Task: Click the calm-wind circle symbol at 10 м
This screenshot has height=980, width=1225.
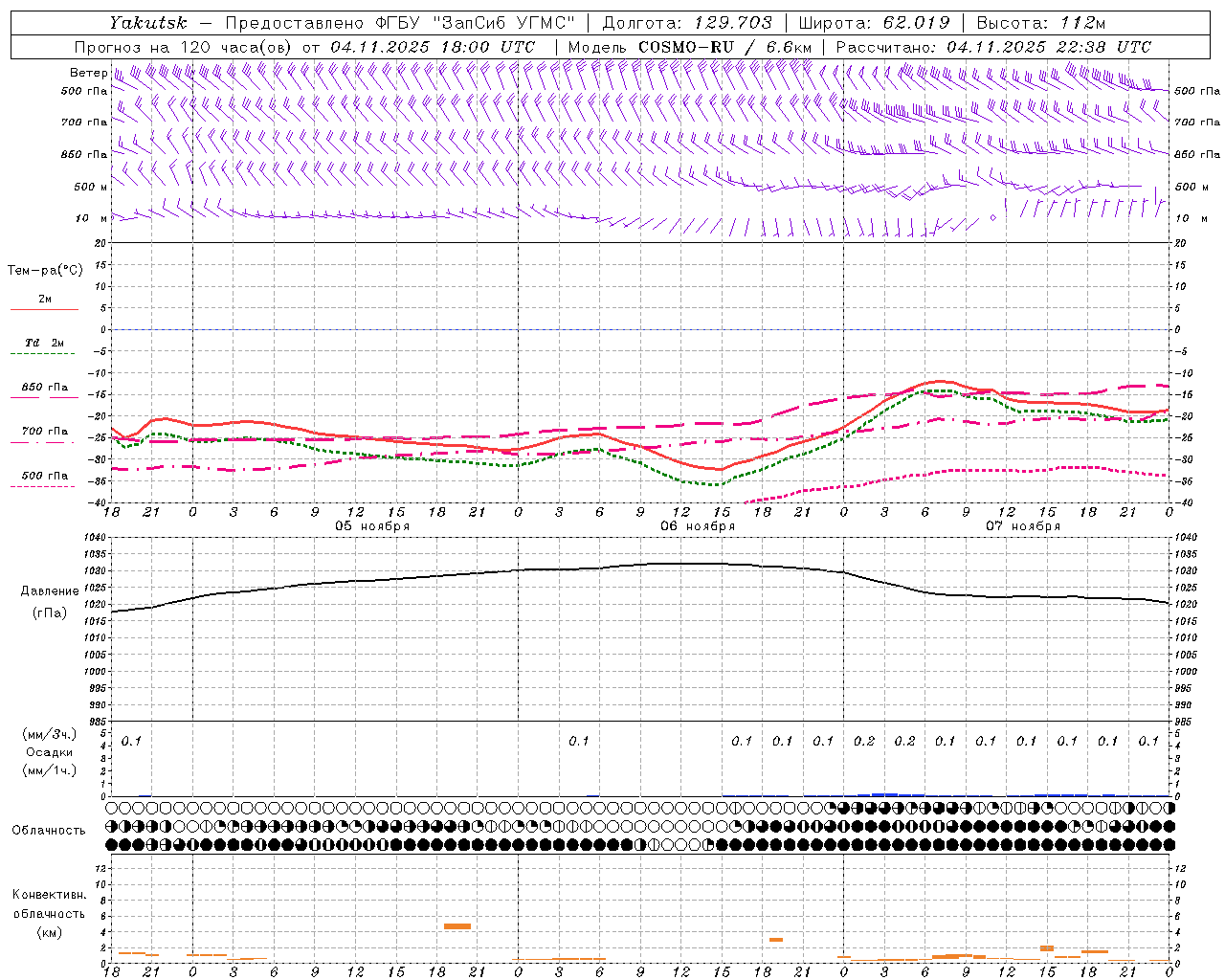Action: (x=993, y=218)
